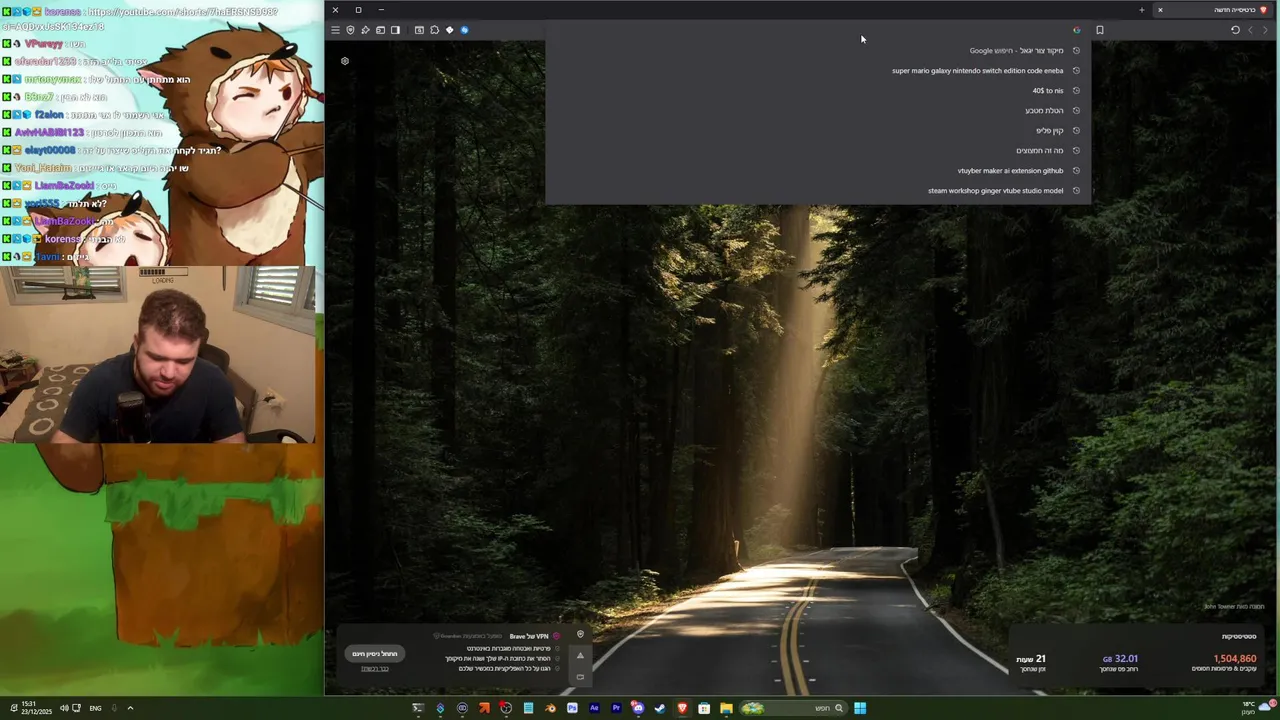The height and width of the screenshot is (720, 1280).
Task: Toggle the sidebar panel icon in Brave toolbar
Action: pos(395,30)
